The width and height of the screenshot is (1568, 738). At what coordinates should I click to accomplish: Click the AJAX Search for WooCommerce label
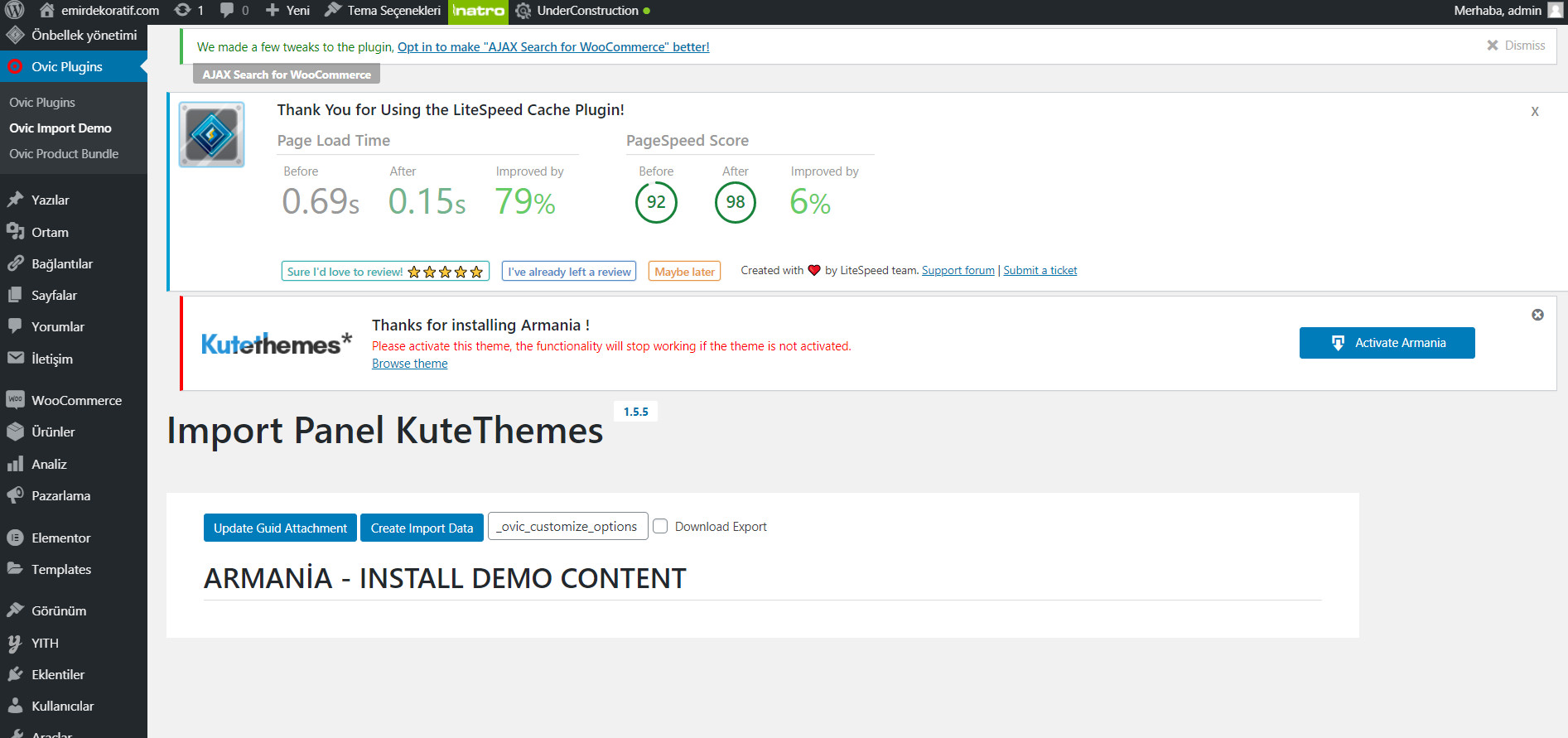click(287, 75)
